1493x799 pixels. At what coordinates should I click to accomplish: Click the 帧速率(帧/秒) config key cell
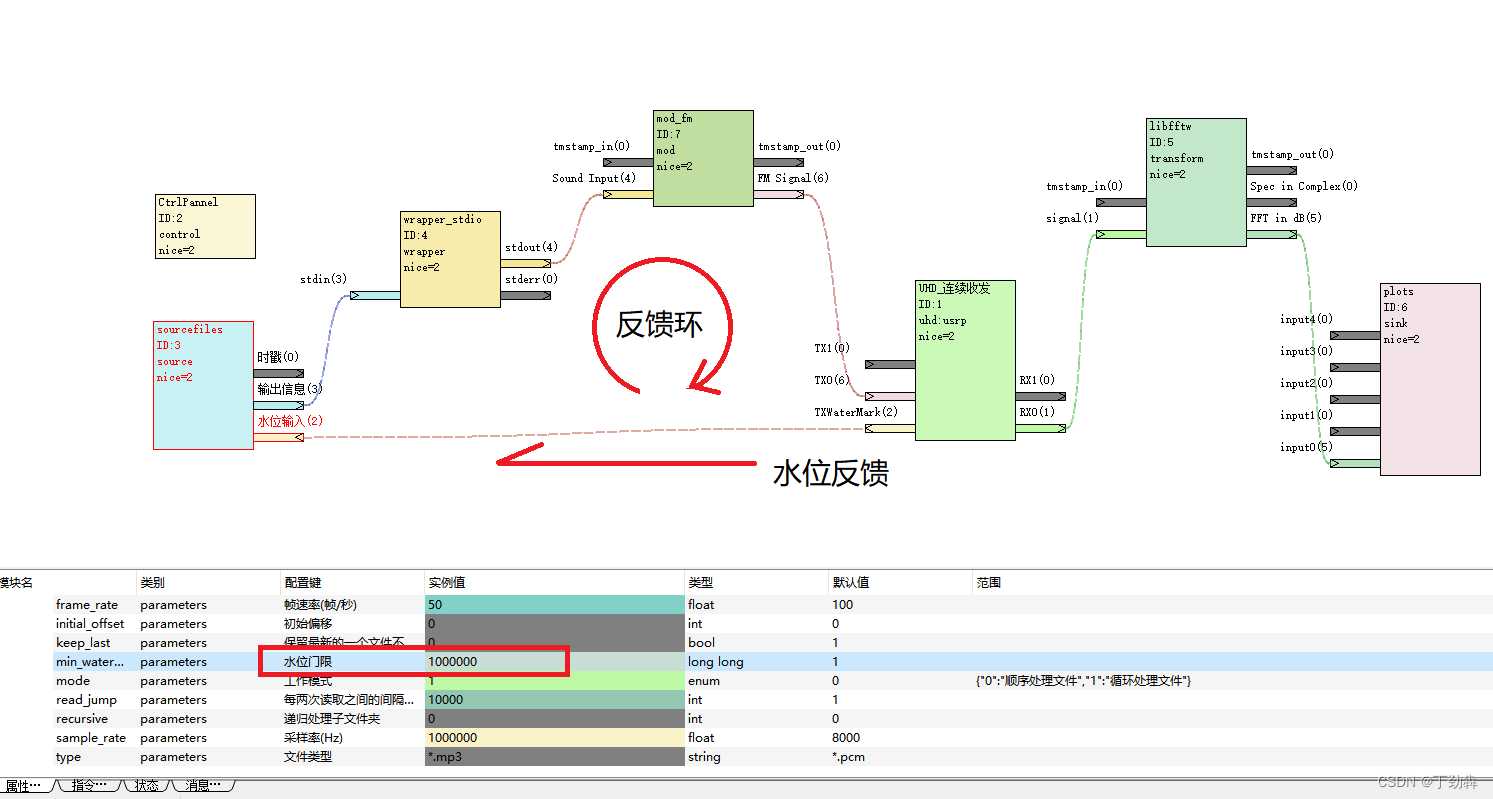tap(352, 604)
